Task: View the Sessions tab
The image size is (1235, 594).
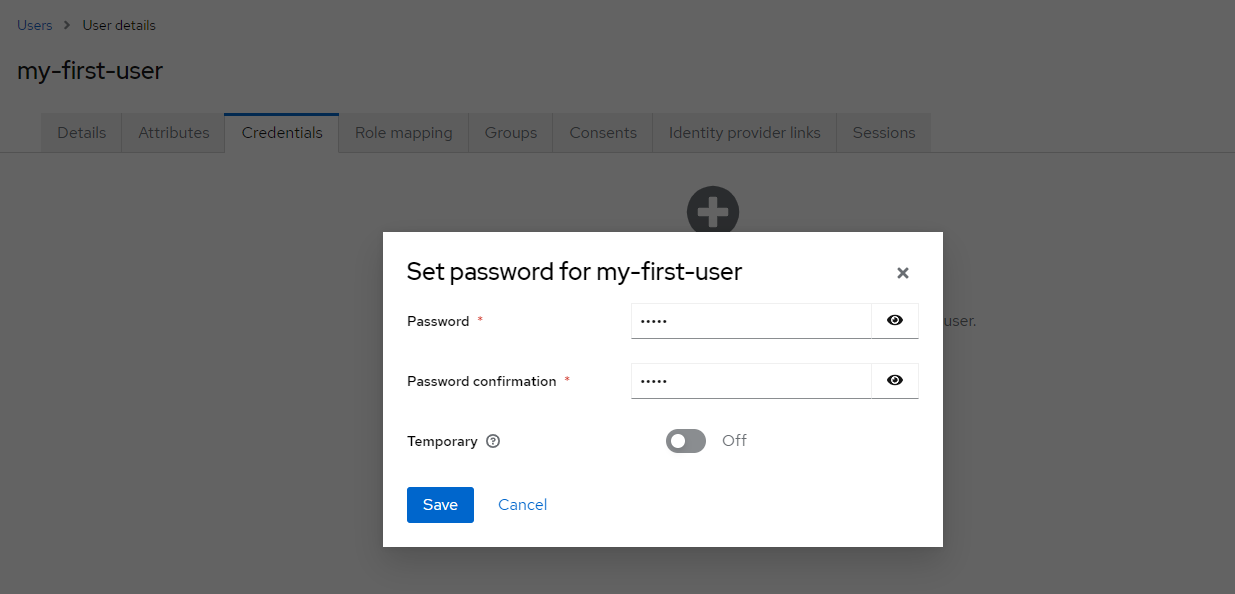Action: click(x=884, y=133)
